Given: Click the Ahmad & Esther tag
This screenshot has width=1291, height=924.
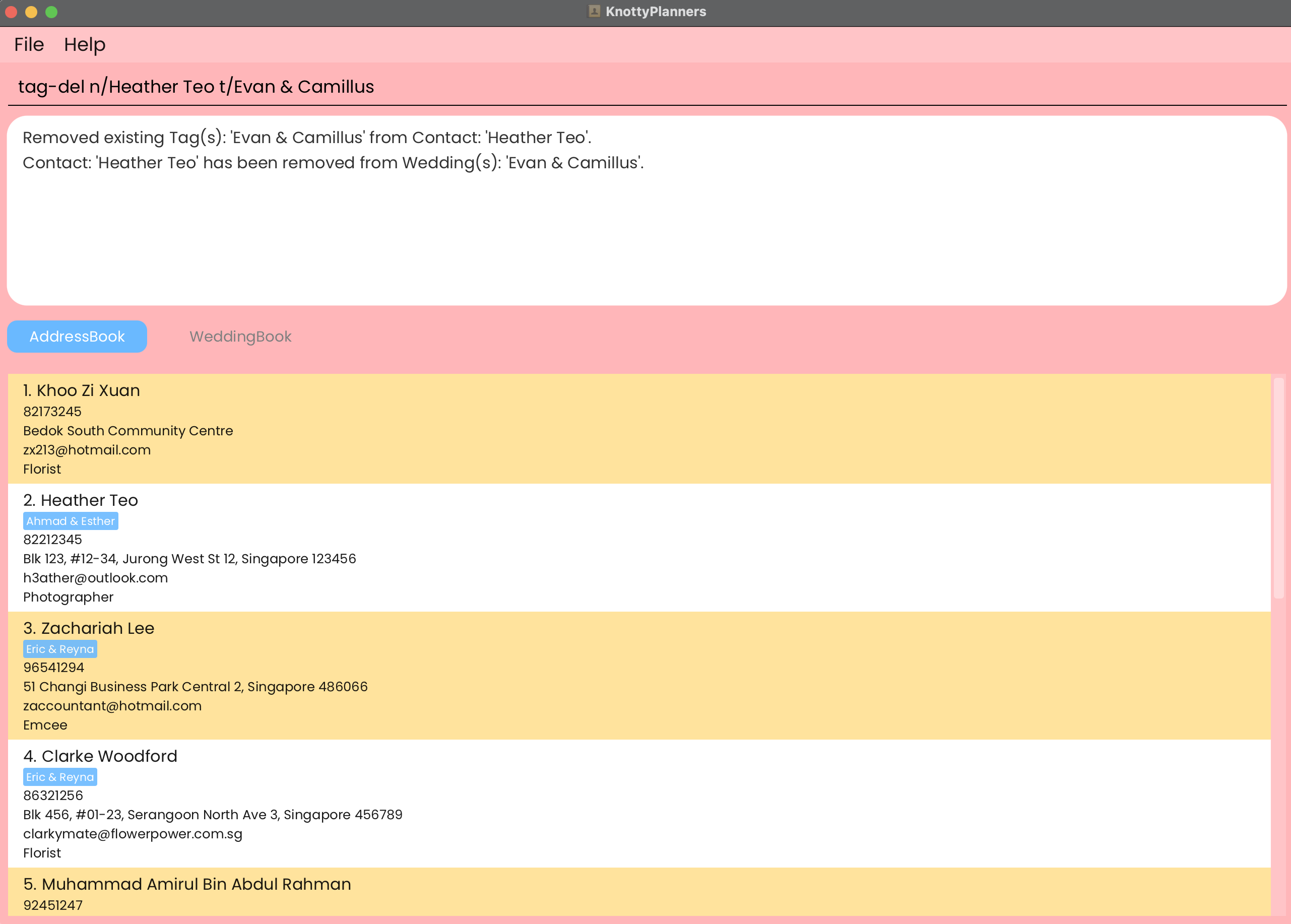Looking at the screenshot, I should 71,521.
